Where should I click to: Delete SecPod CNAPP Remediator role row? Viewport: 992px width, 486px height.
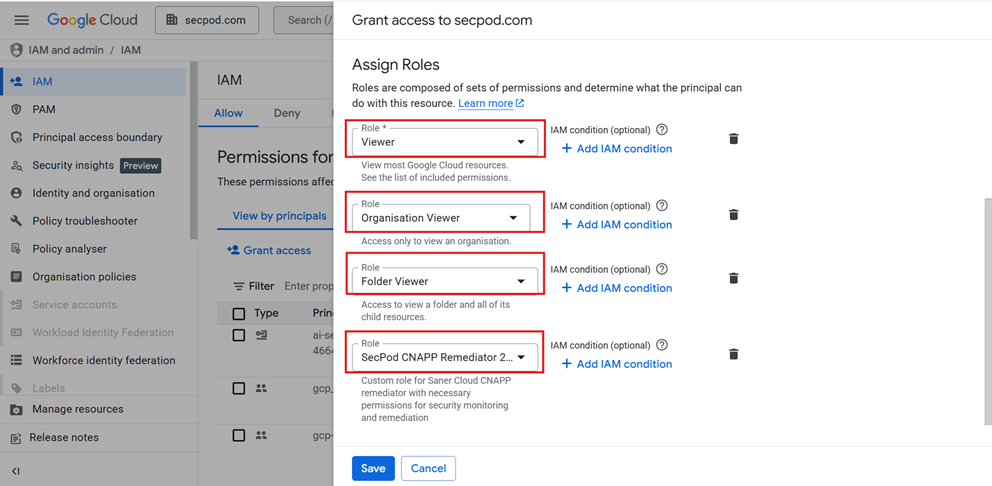(733, 354)
